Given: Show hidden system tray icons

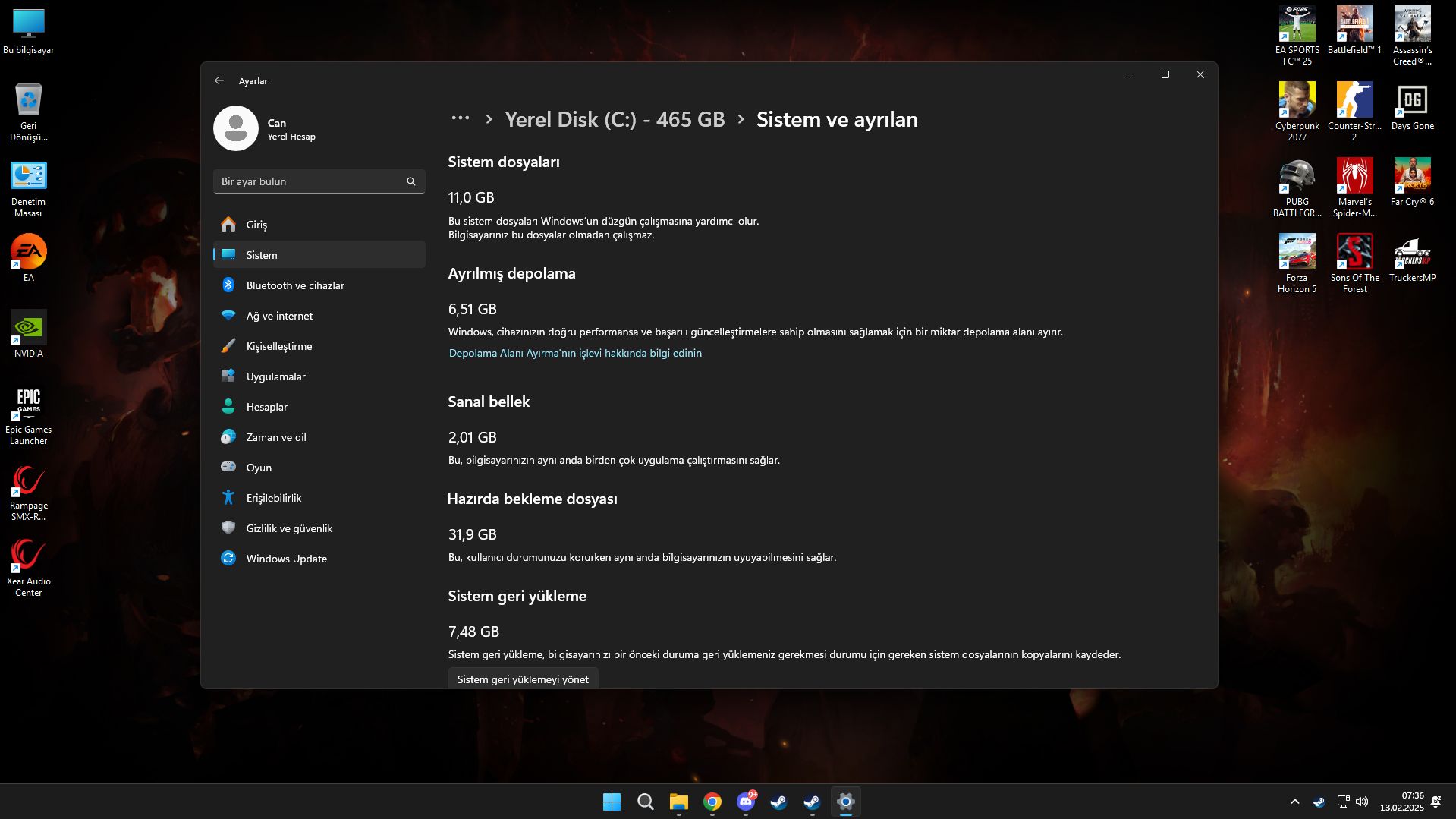Looking at the screenshot, I should click(x=1295, y=802).
